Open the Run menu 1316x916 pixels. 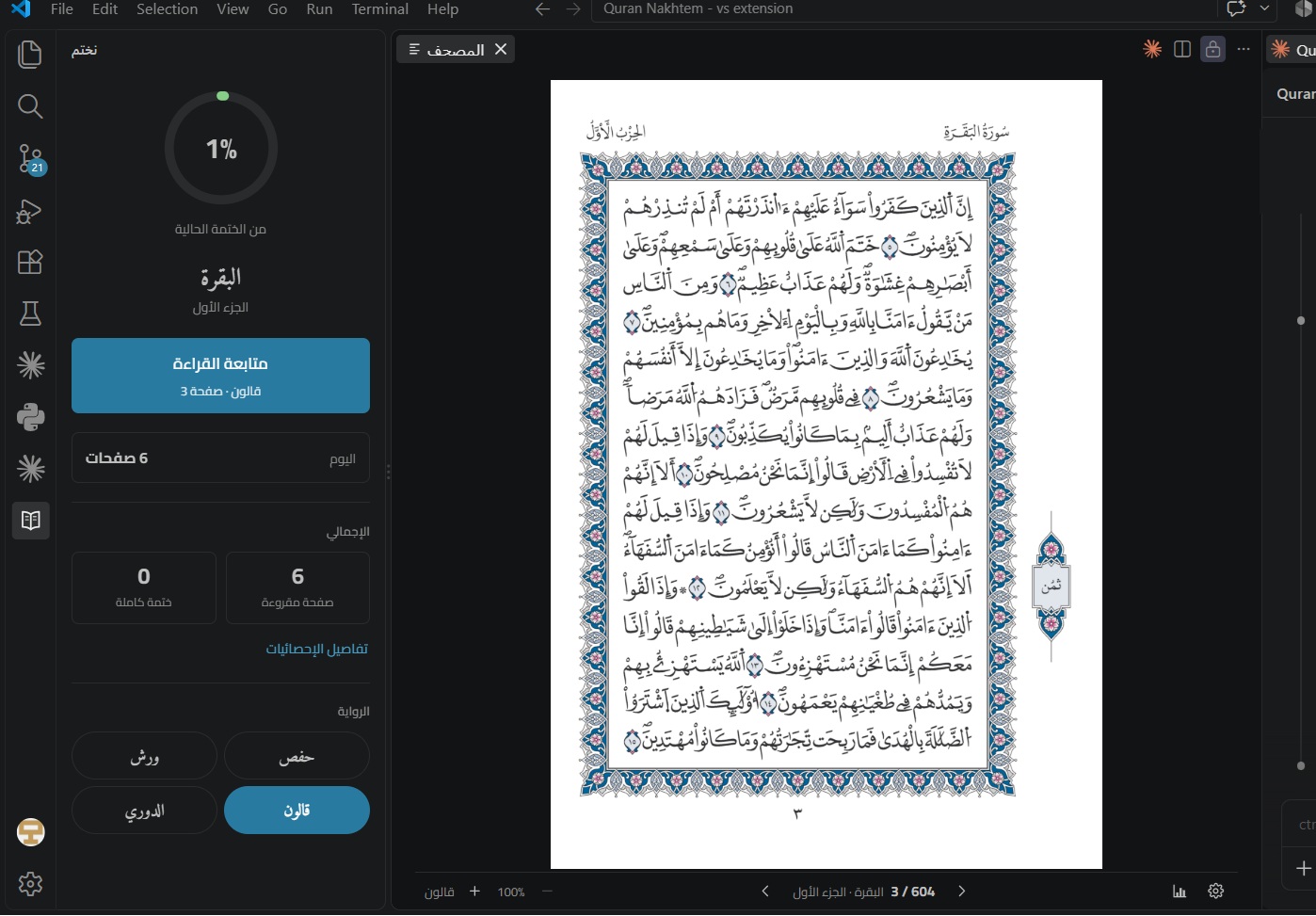(x=319, y=9)
